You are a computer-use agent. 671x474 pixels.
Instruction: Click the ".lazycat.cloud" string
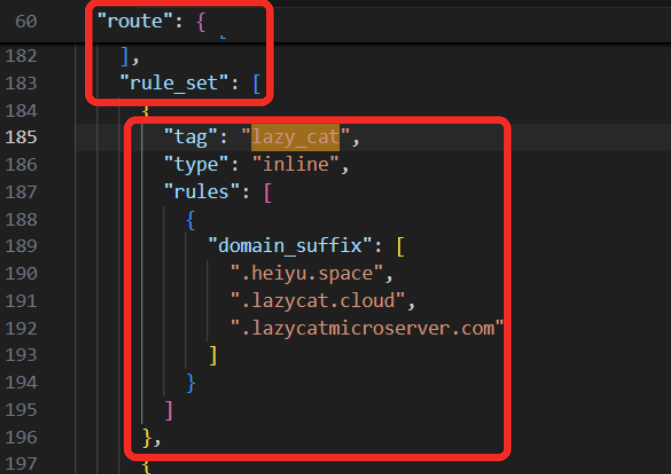pyautogui.click(x=318, y=301)
